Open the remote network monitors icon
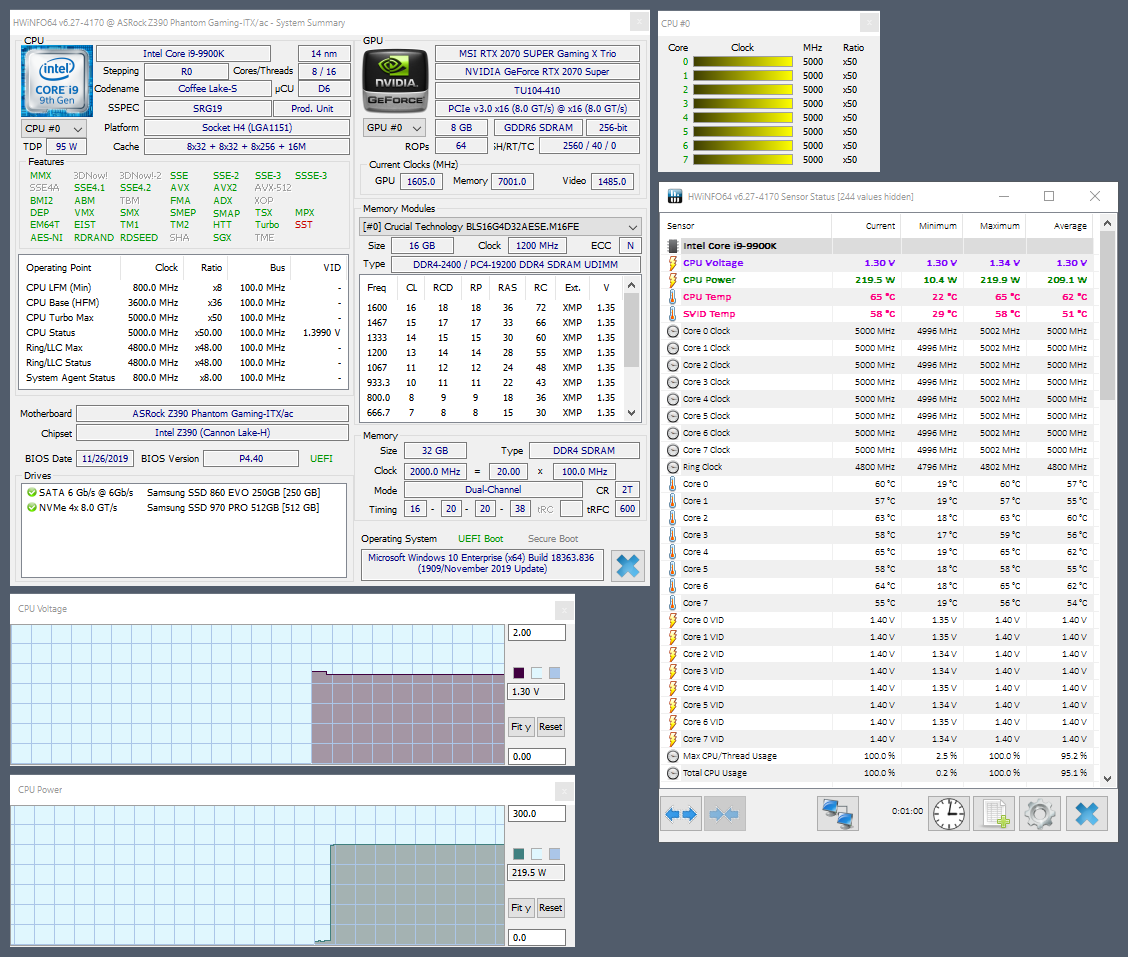Image resolution: width=1128 pixels, height=957 pixels. [837, 814]
